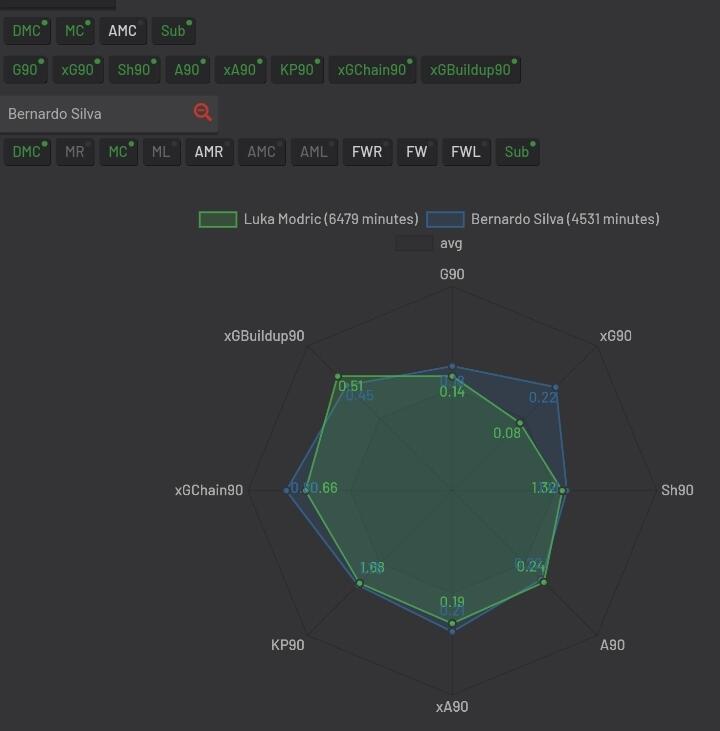Click Modric's xGBuildup90 data point 0.51
Image resolution: width=720 pixels, height=731 pixels.
(338, 376)
